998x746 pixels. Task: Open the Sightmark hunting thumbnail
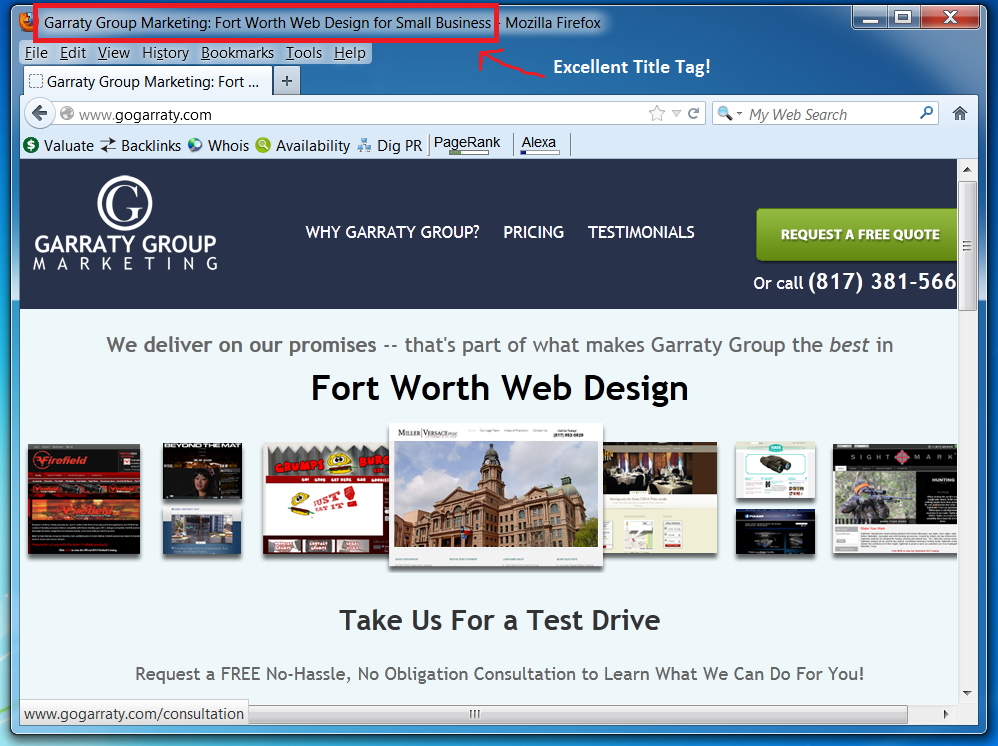tap(895, 499)
